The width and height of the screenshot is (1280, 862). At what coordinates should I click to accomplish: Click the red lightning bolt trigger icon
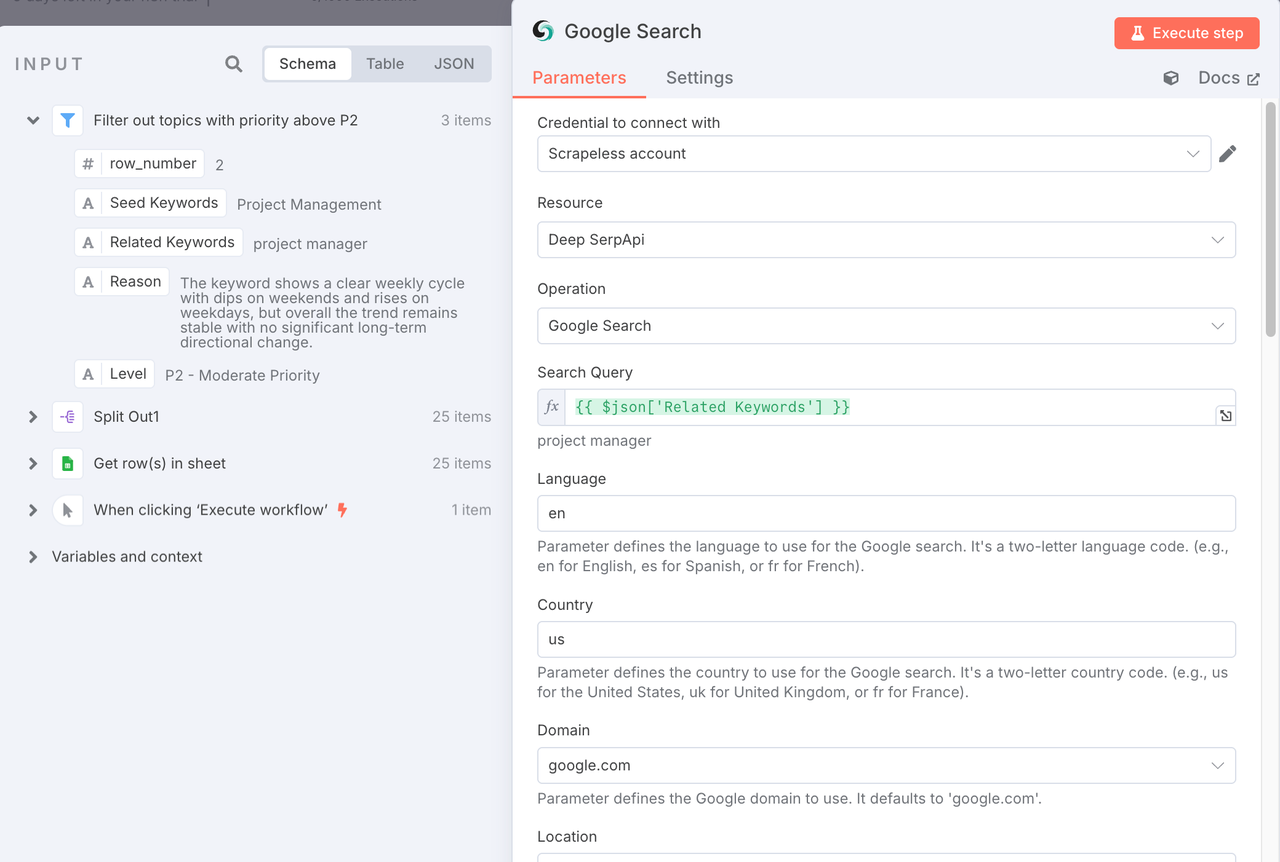(342, 510)
